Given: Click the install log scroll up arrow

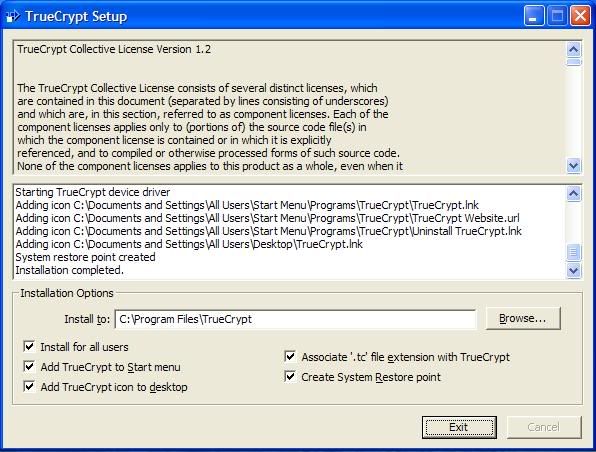Looking at the screenshot, I should [574, 193].
